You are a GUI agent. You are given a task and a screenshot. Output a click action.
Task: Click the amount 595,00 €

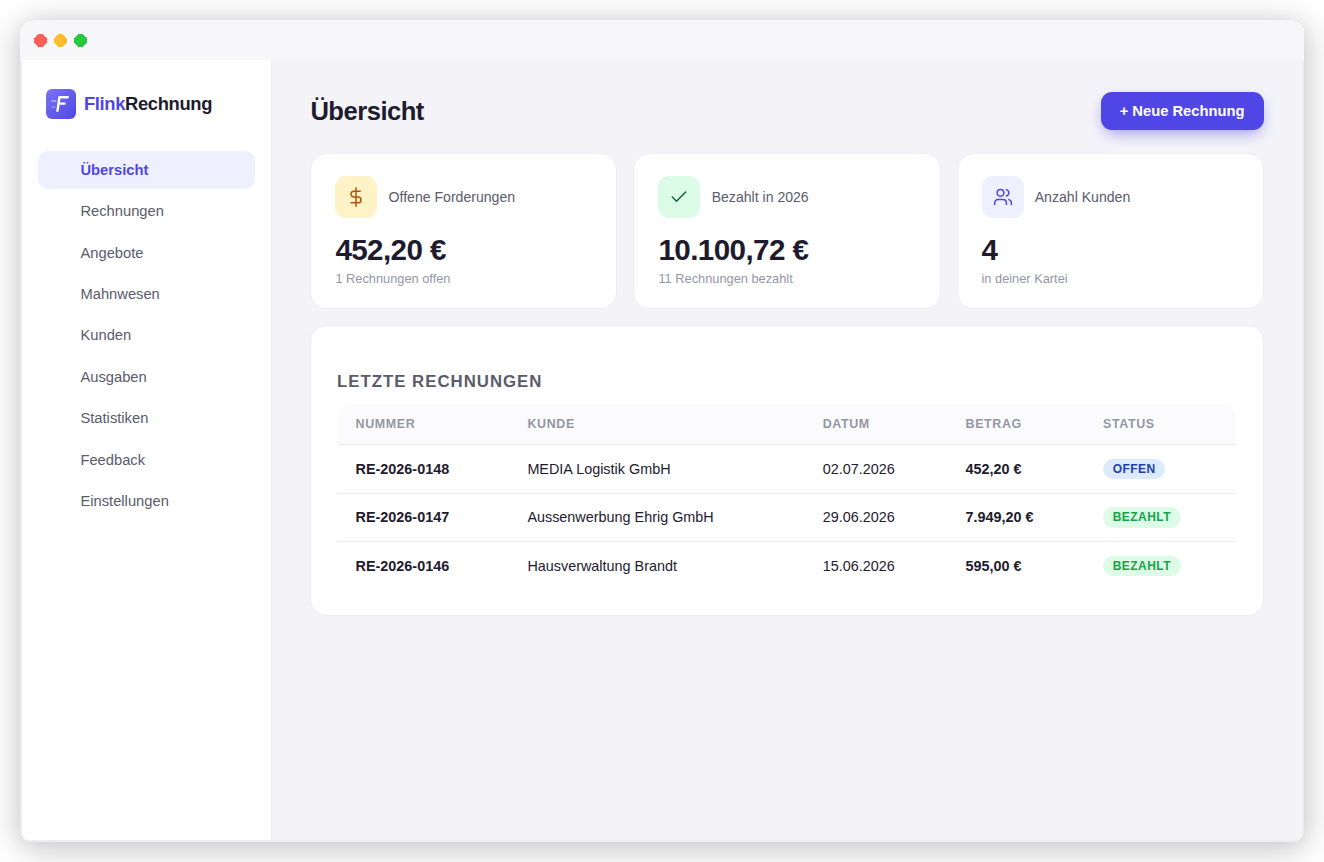tap(993, 566)
